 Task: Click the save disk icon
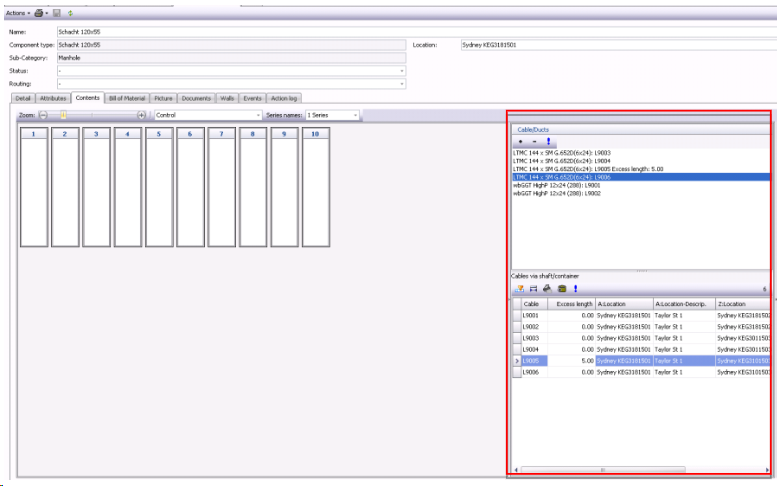click(57, 13)
